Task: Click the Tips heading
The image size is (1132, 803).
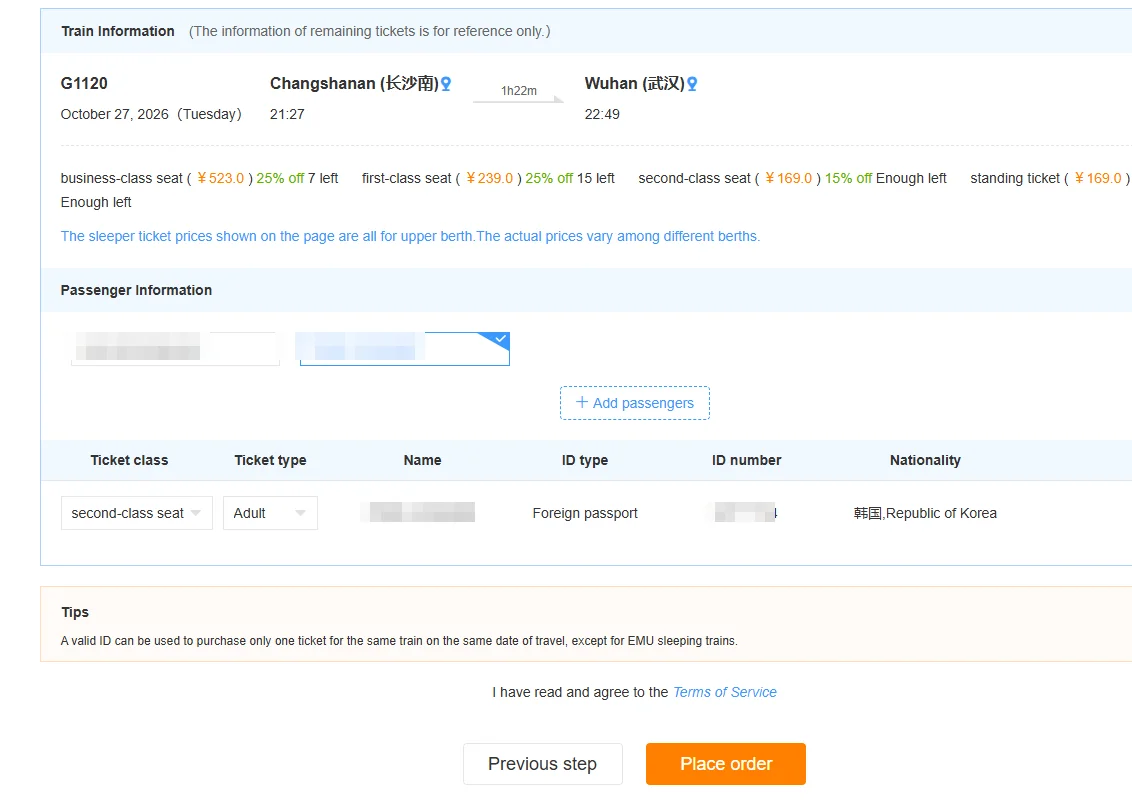Action: point(75,612)
